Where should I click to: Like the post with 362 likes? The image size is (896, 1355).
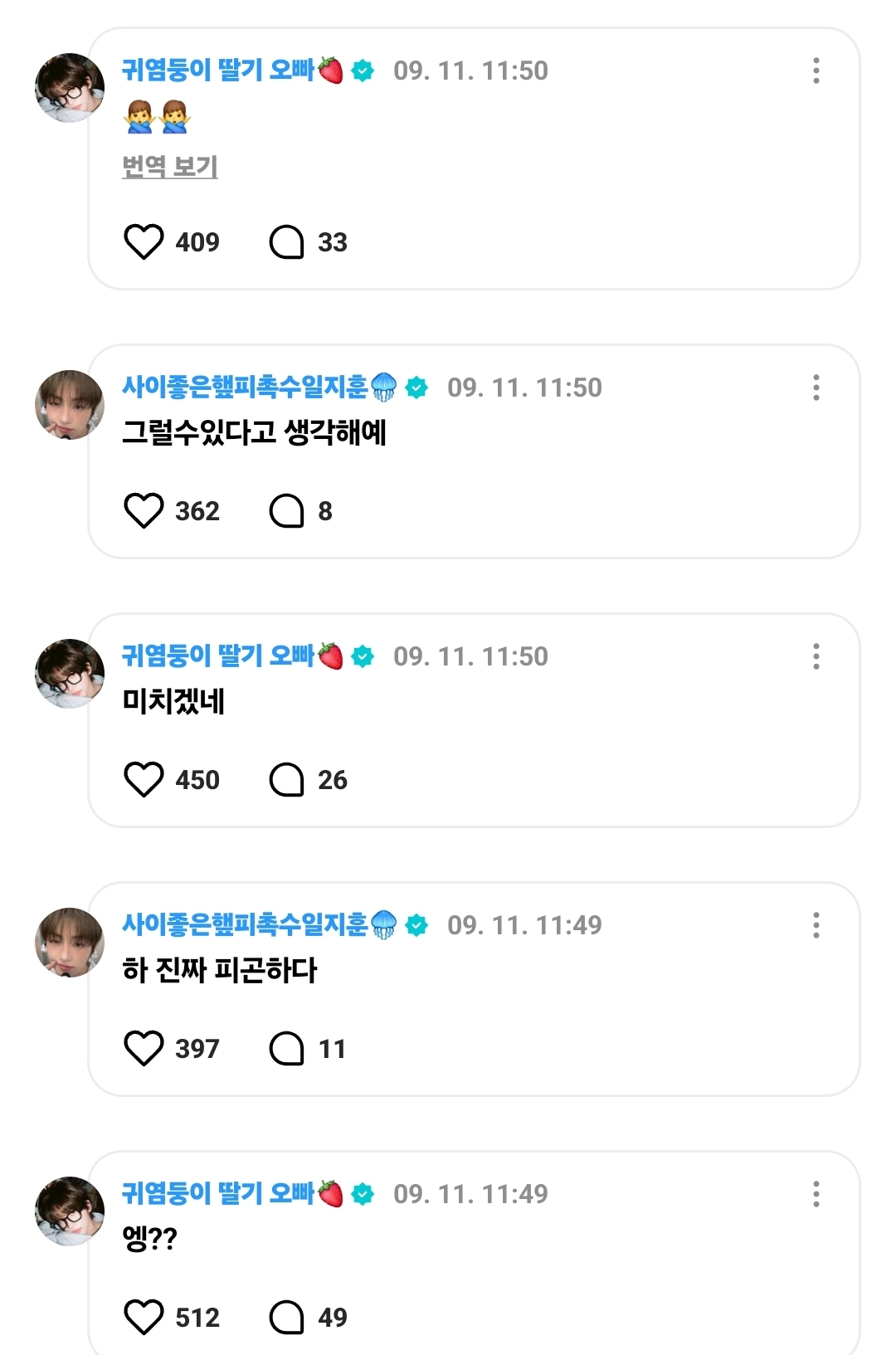coord(144,511)
